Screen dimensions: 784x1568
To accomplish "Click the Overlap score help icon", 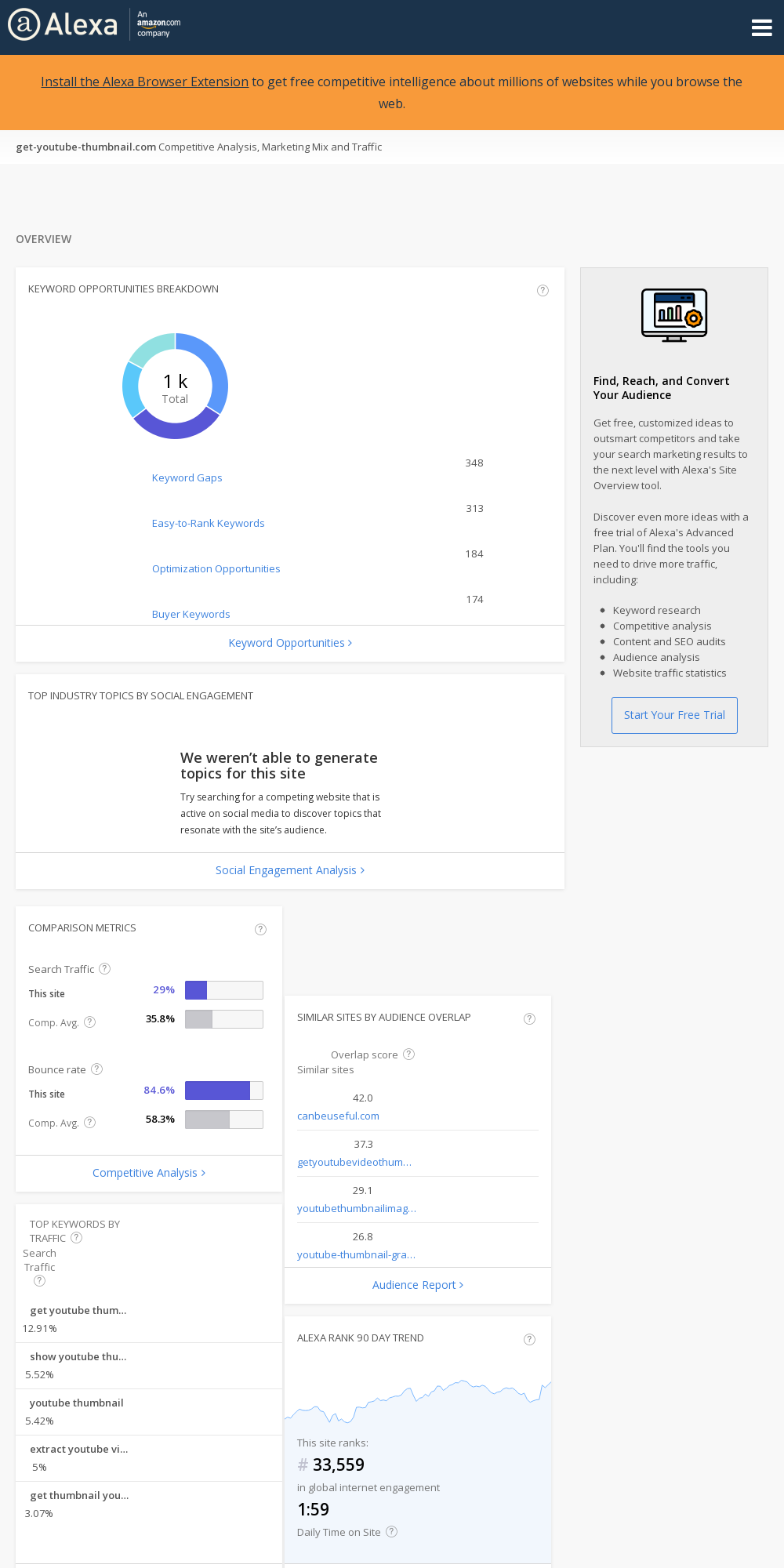I will click(409, 1054).
